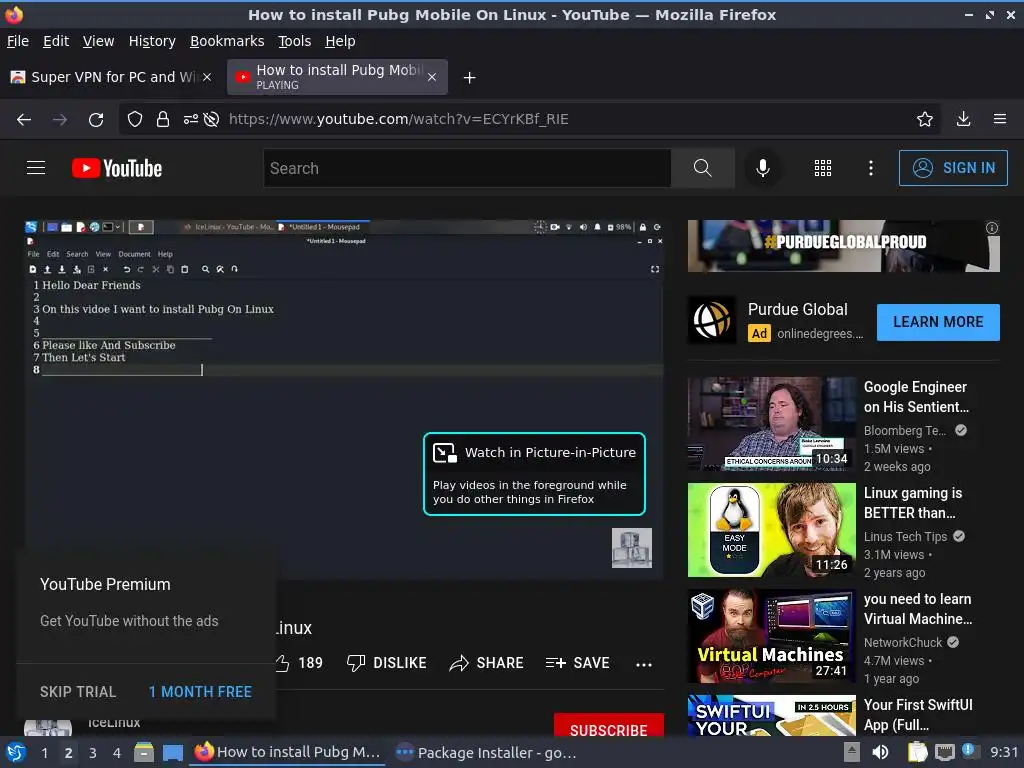Screen dimensions: 1024x768
Task: Open Linux gaming is BETTER thumbnail
Action: tap(771, 530)
